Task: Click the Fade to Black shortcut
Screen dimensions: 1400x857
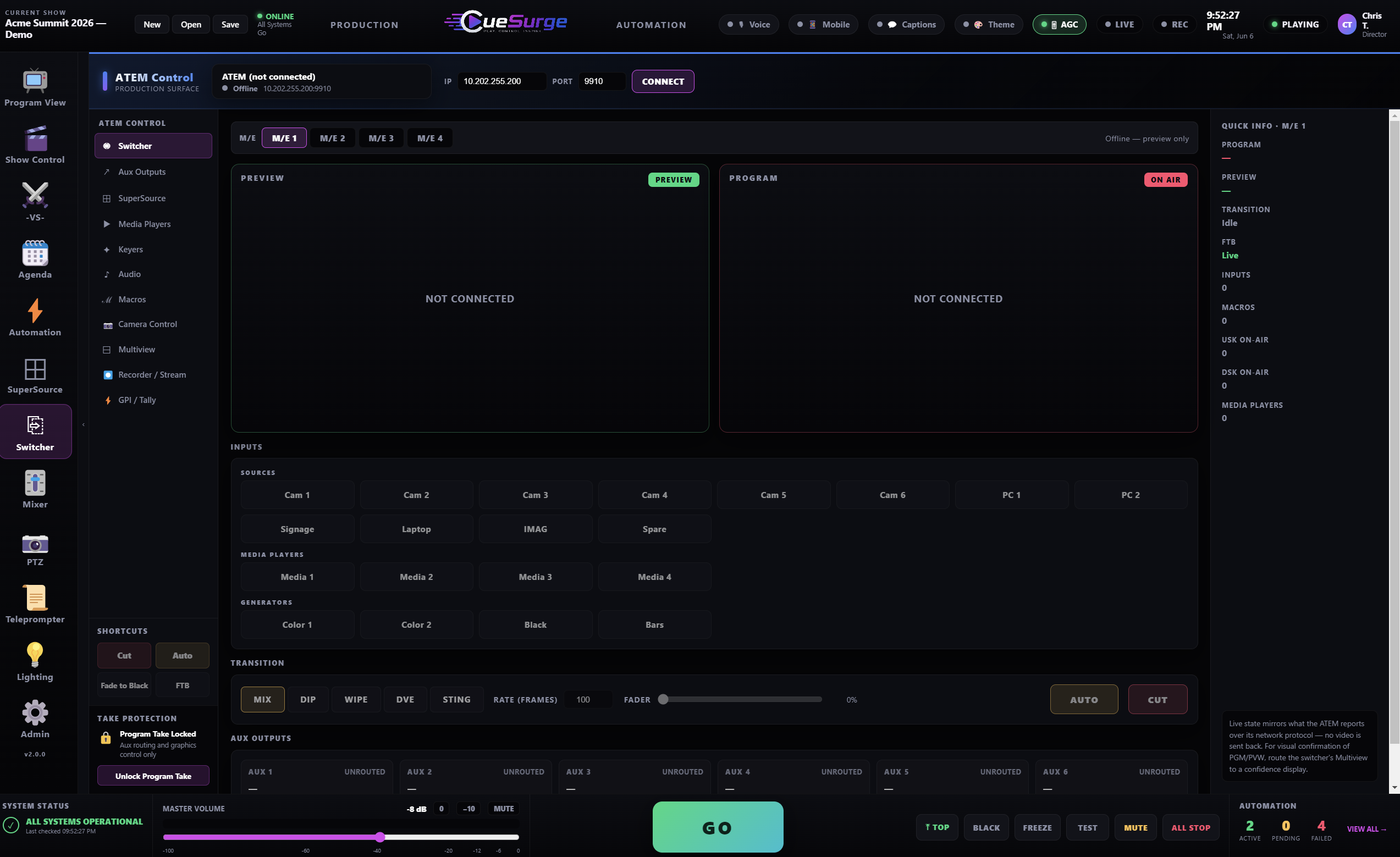Action: 124,685
